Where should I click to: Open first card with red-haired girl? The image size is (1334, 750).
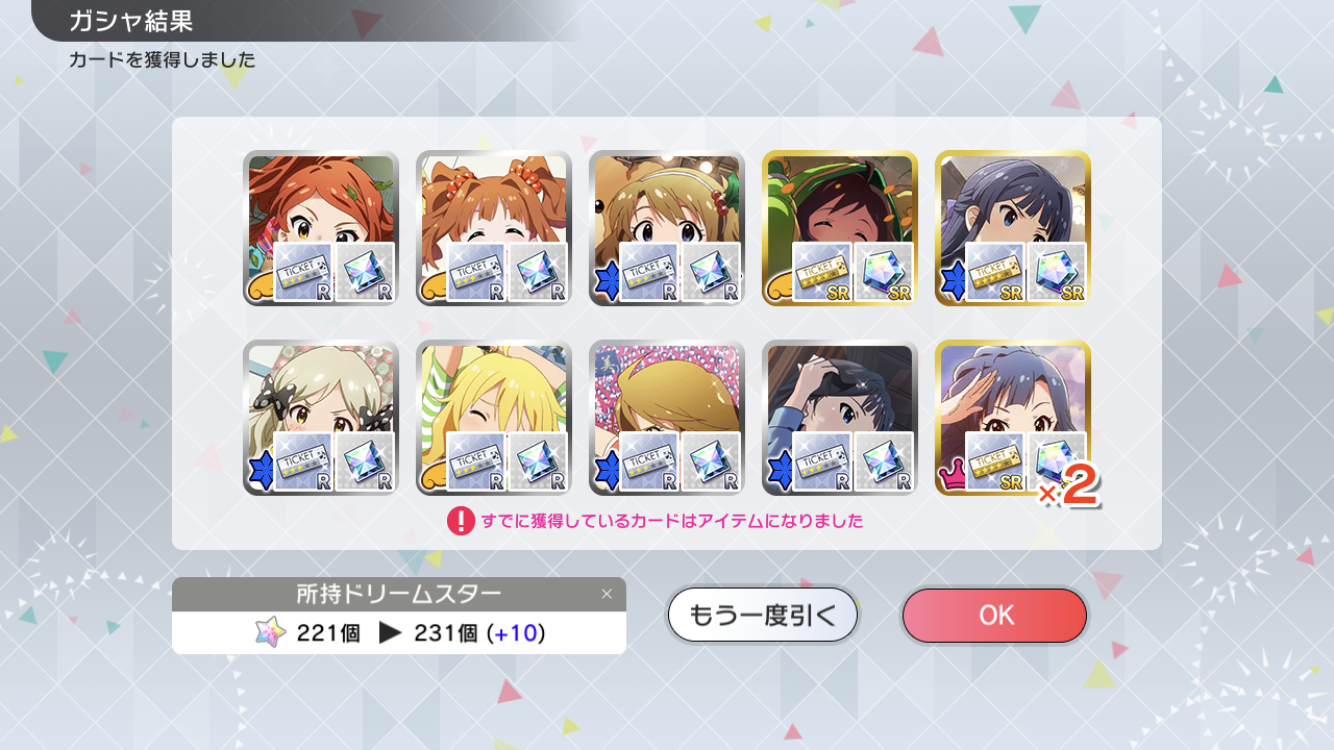coord(321,228)
